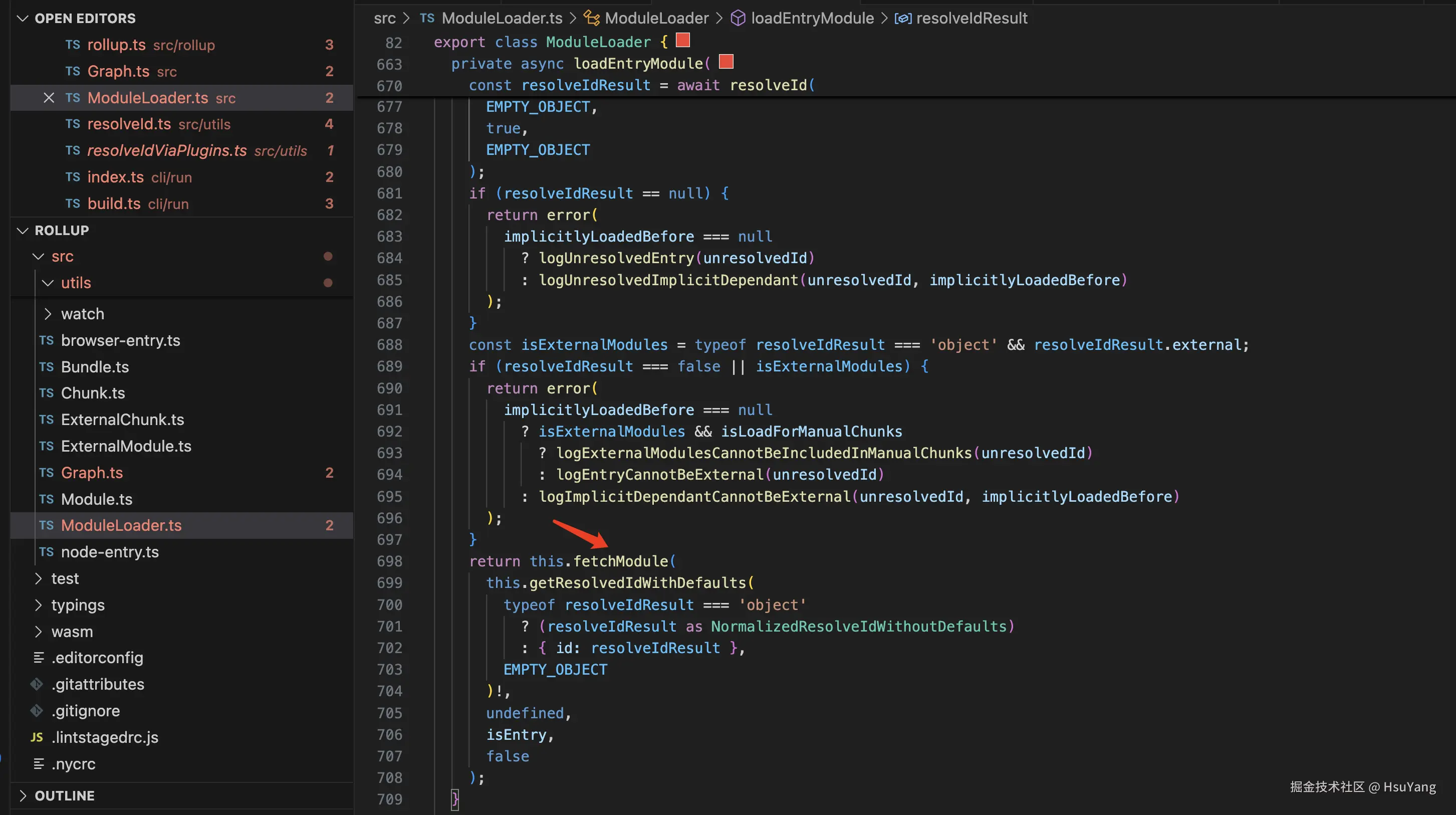Click the TS icon beside rollup.ts

pos(72,45)
